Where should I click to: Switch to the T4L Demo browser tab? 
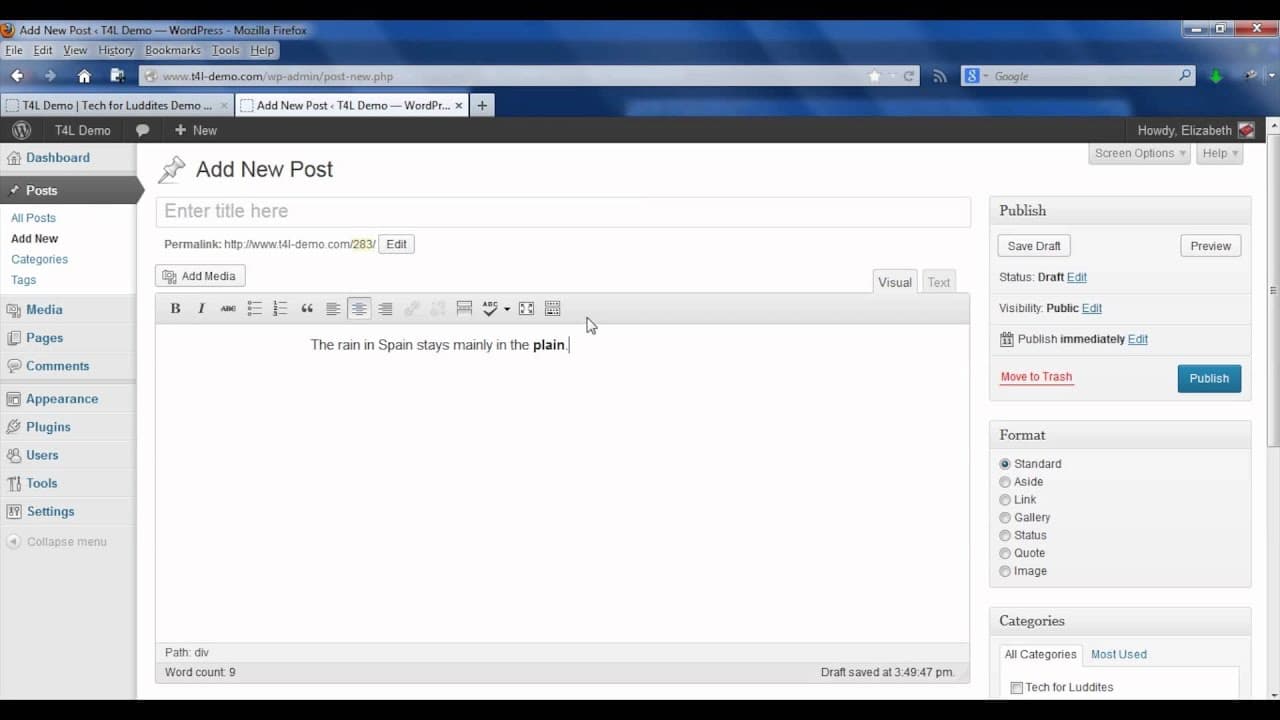117,105
